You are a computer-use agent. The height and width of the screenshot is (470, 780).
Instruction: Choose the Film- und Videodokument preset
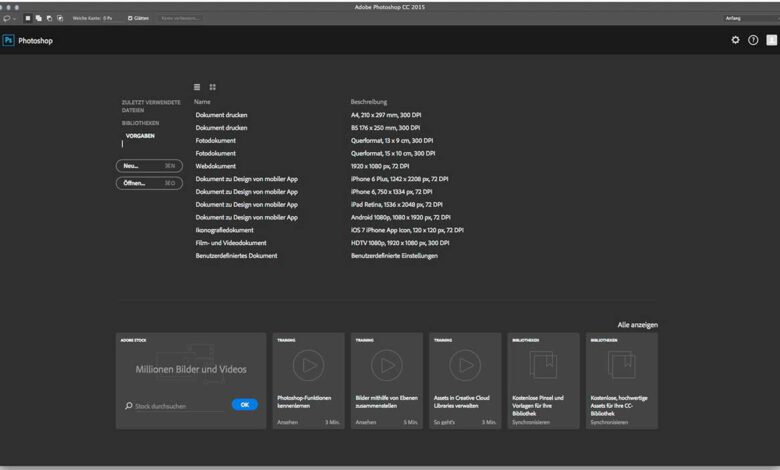click(x=231, y=243)
